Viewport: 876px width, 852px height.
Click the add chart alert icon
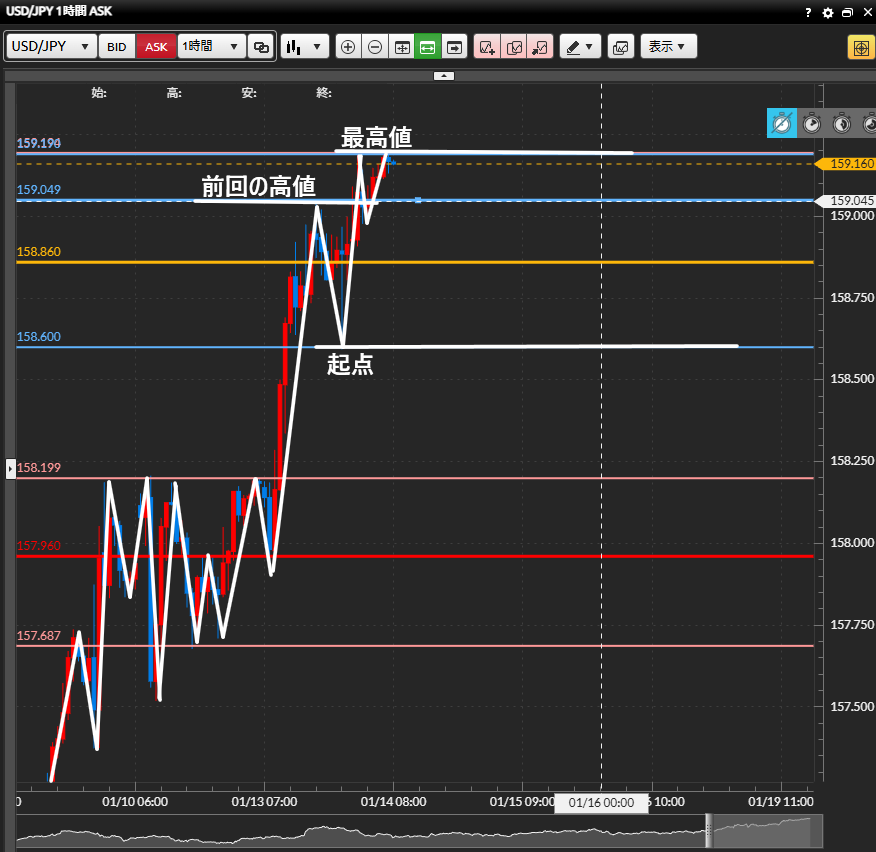click(487, 47)
